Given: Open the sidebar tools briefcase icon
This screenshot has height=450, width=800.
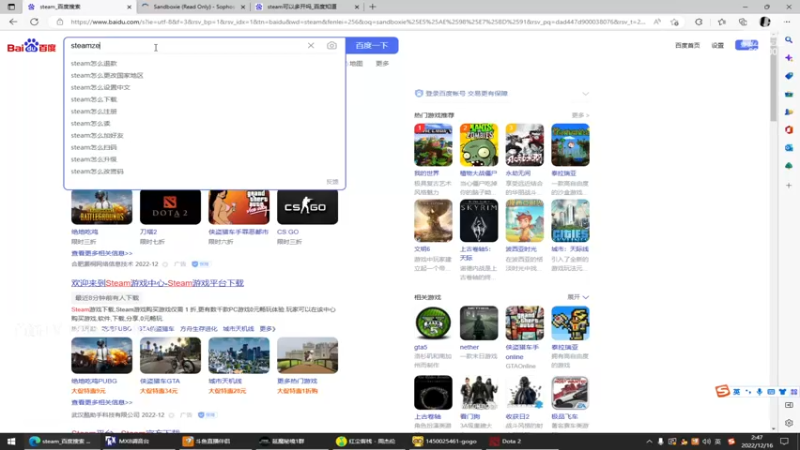Looking at the screenshot, I should pos(789,94).
